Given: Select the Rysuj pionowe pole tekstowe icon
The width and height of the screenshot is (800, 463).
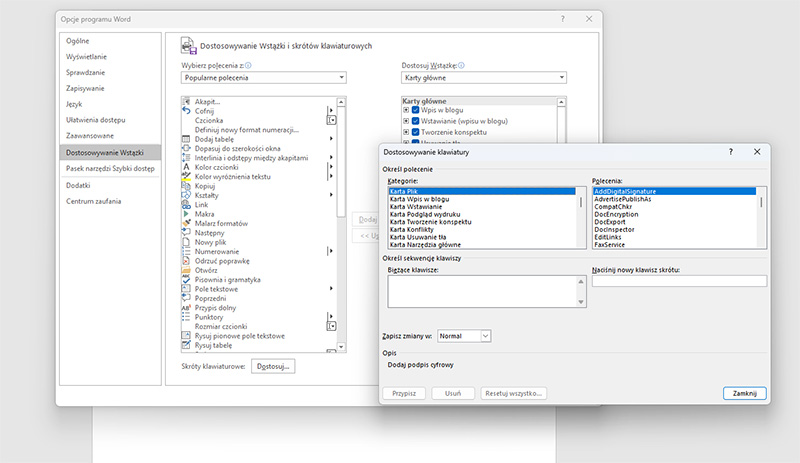Looking at the screenshot, I should [186, 335].
